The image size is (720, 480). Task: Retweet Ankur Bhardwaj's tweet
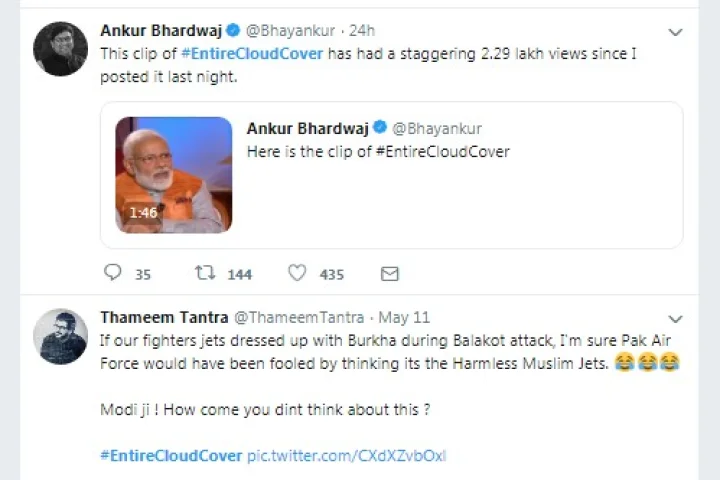205,273
